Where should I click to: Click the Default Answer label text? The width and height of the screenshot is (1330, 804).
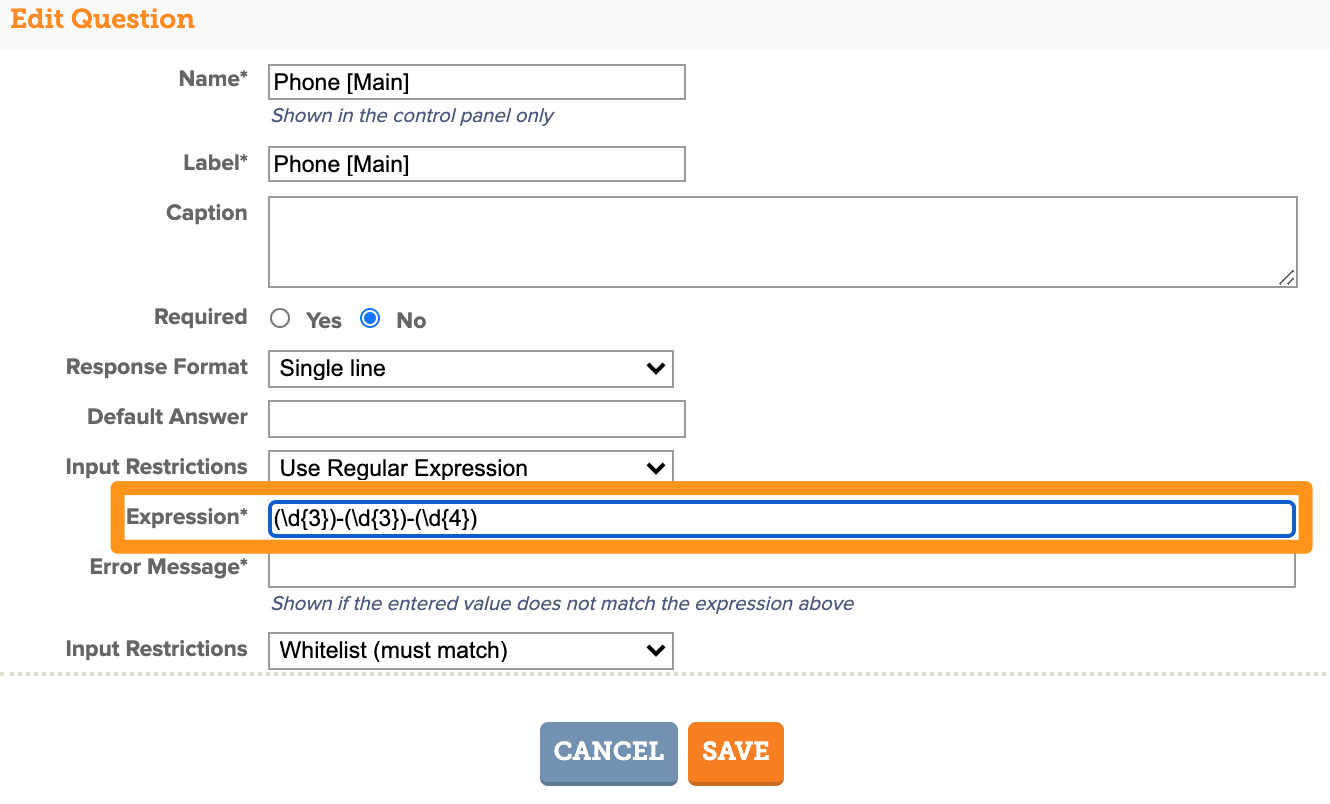168,417
